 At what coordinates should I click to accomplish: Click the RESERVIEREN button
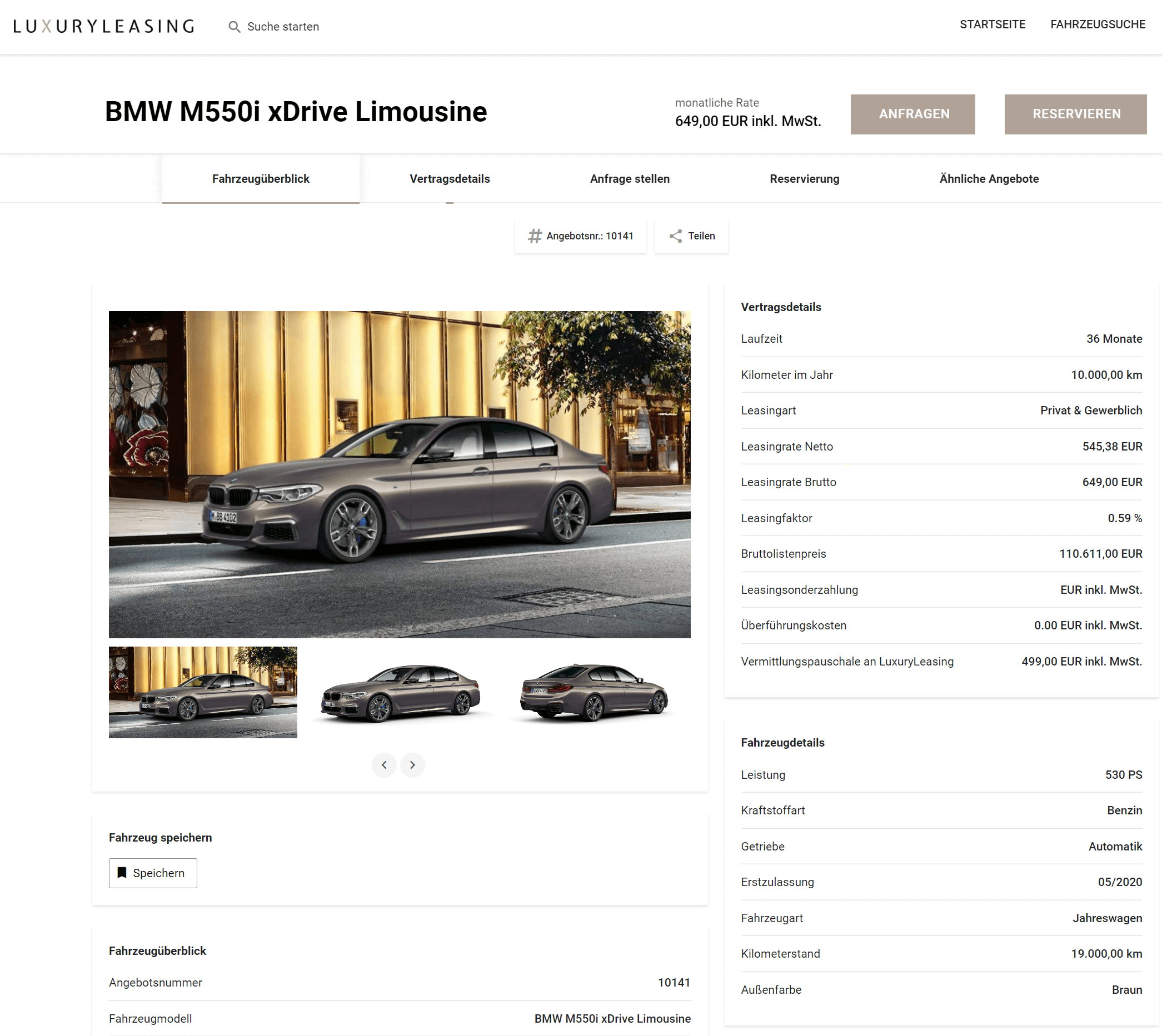[x=1075, y=114]
